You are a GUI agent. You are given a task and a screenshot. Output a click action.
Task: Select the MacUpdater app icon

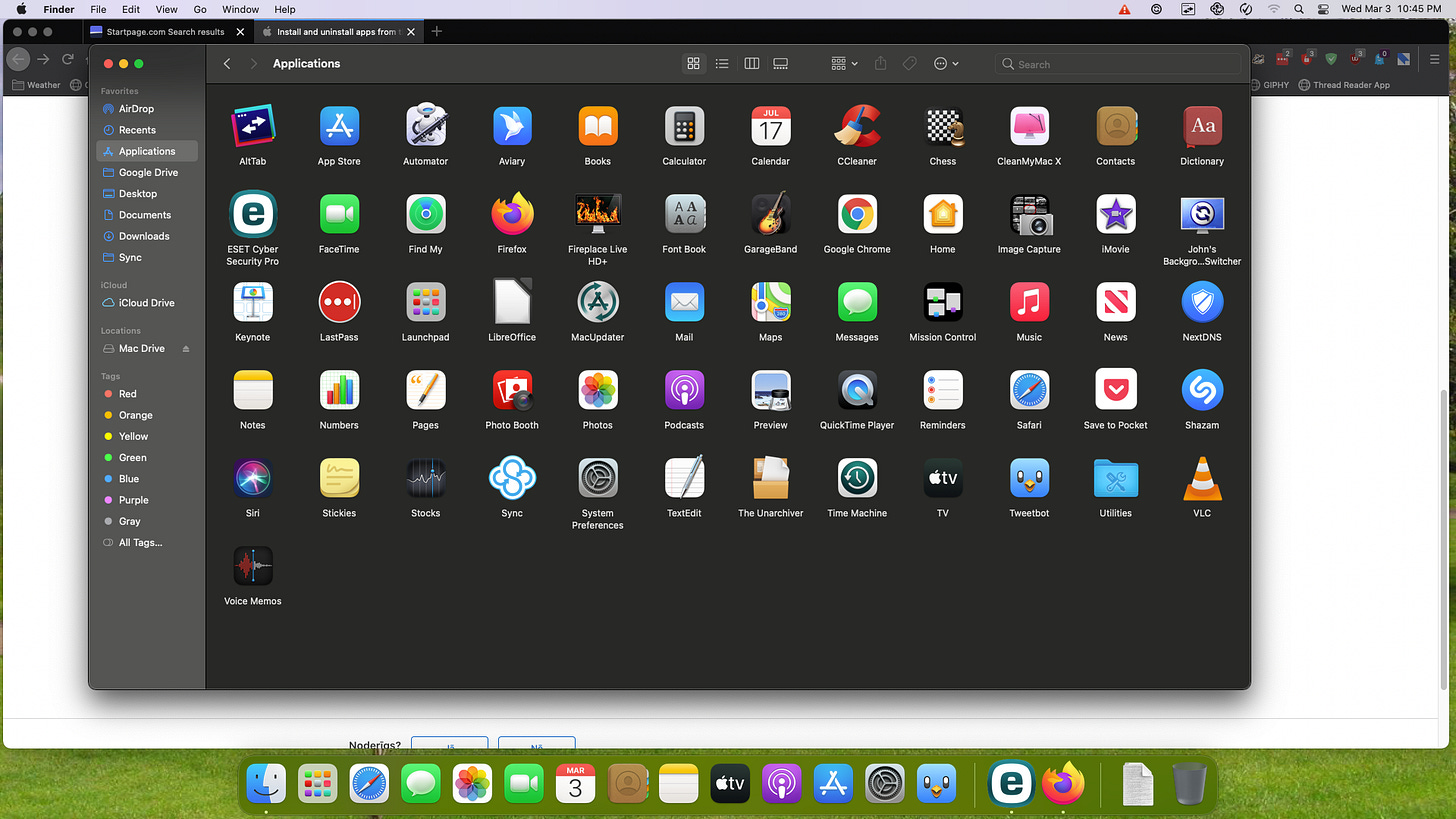[598, 302]
